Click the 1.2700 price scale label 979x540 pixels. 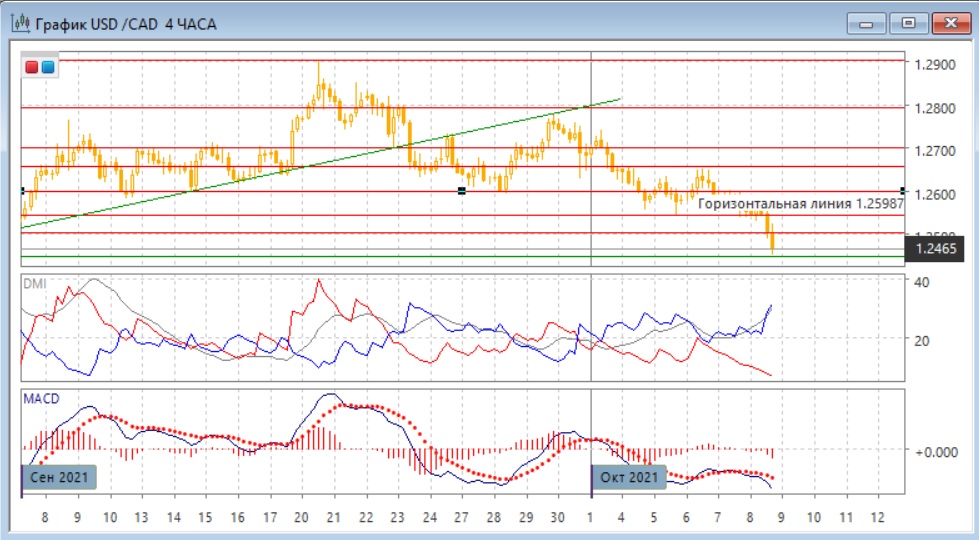pos(935,151)
